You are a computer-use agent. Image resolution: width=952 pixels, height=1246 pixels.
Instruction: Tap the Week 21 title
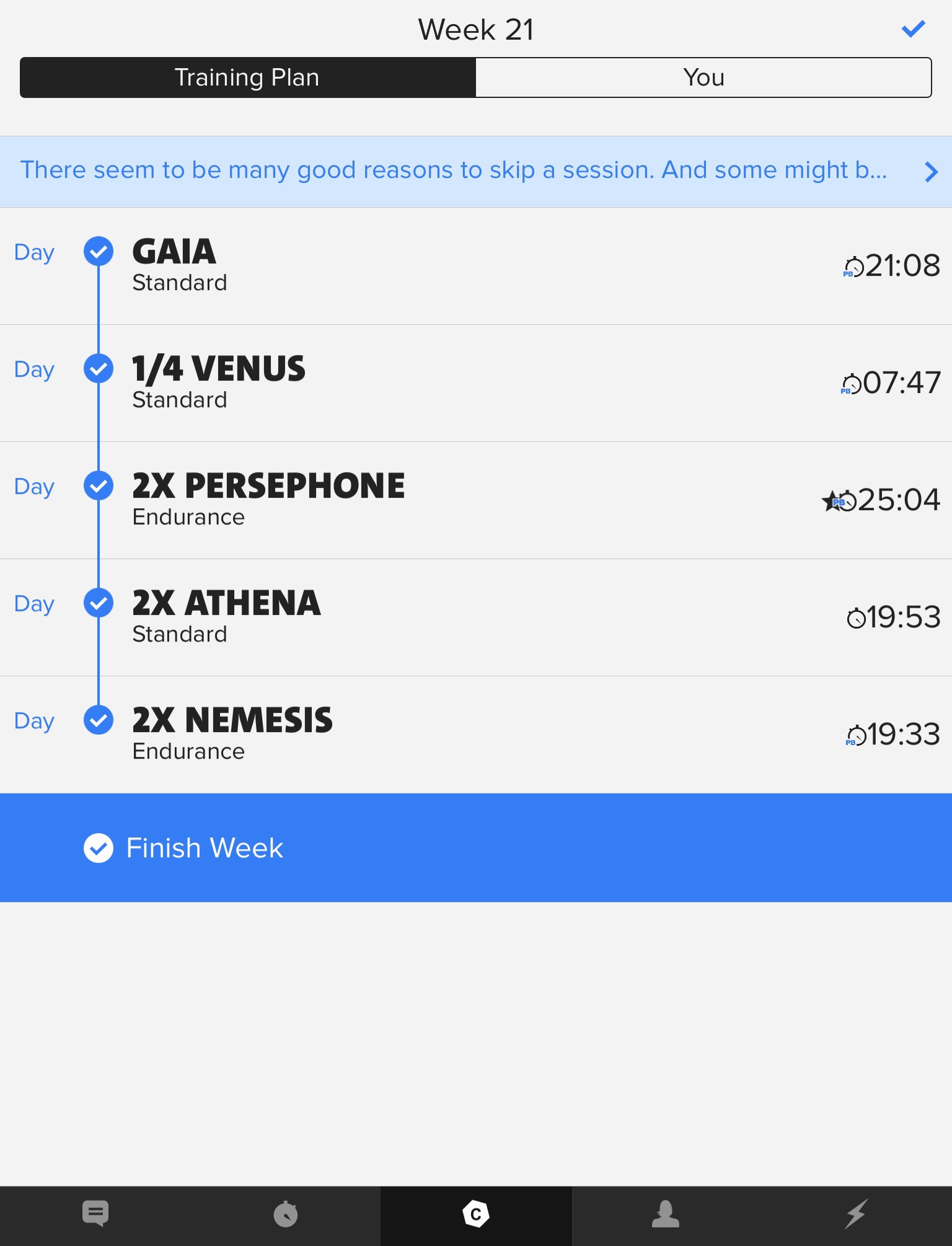point(475,30)
